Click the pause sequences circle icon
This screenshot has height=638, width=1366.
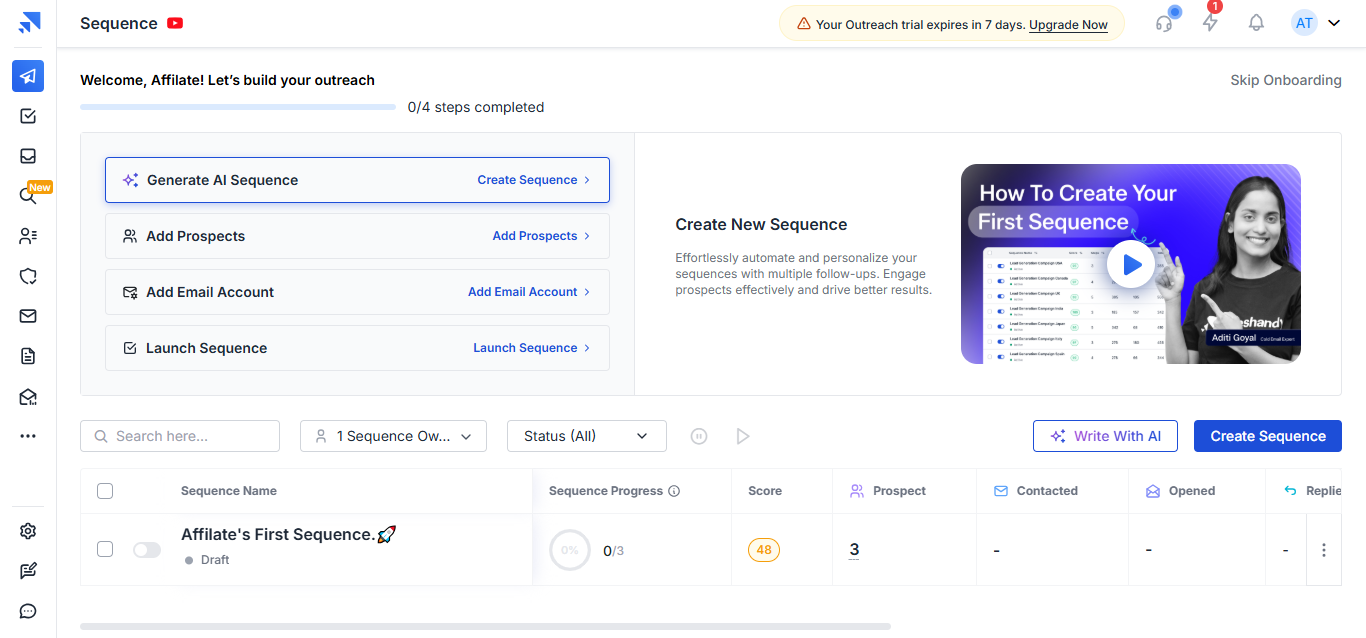pos(699,436)
